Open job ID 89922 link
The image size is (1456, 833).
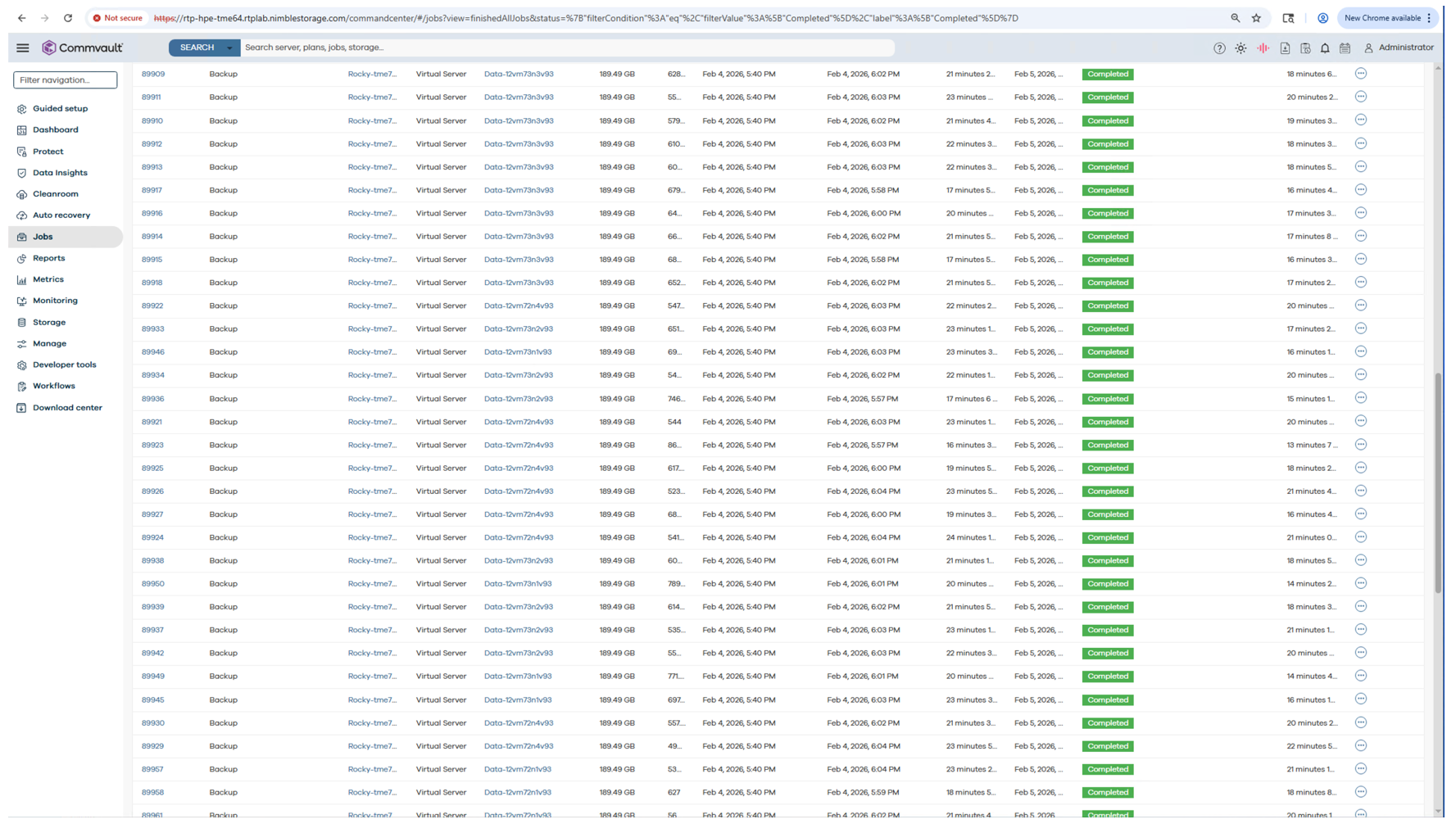pos(152,306)
